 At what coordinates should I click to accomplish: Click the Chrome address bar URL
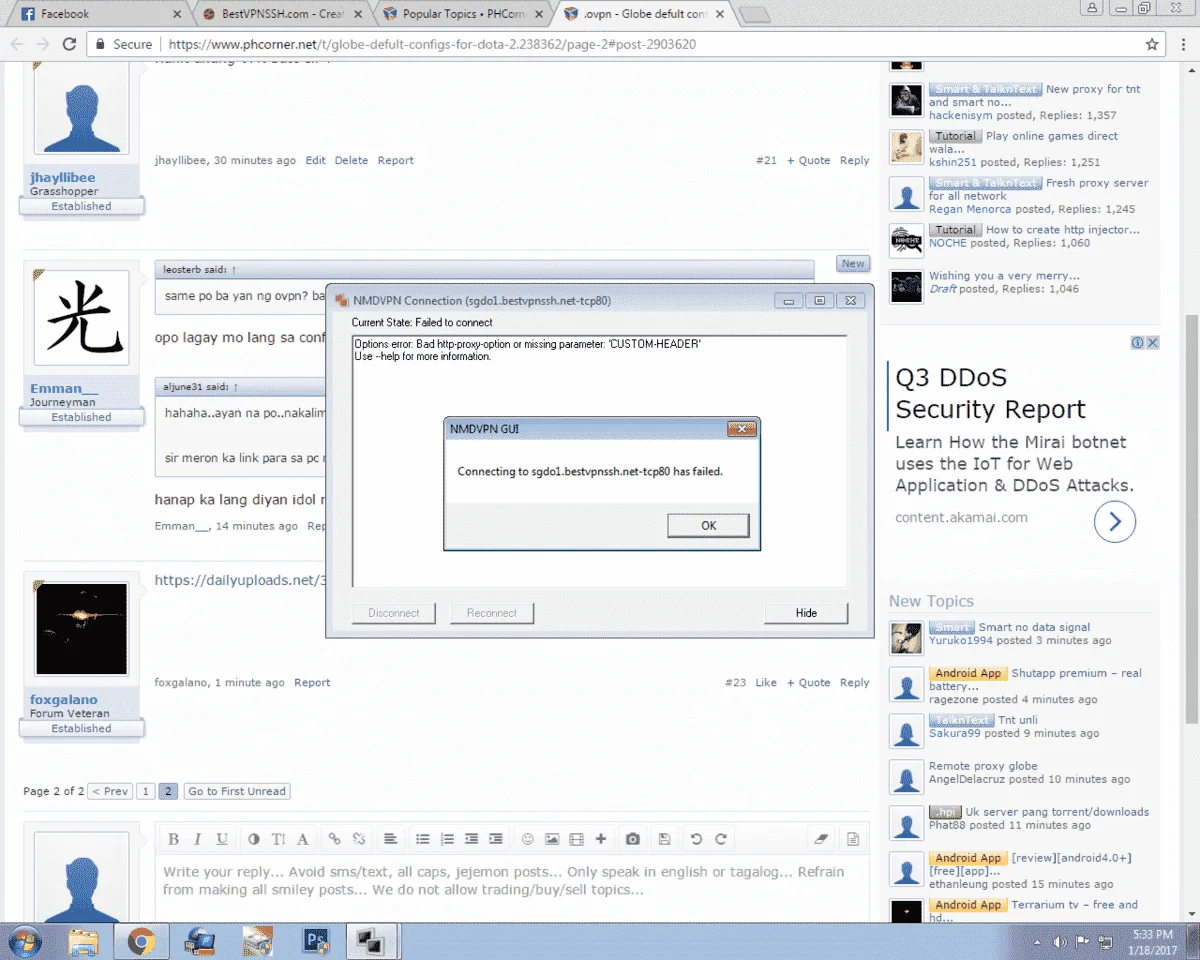pyautogui.click(x=432, y=44)
